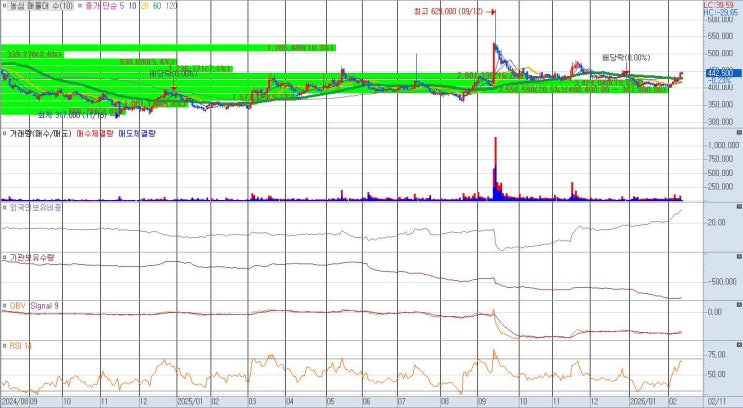
Task: Select the Signal 9 legend label
Action: (x=45, y=306)
